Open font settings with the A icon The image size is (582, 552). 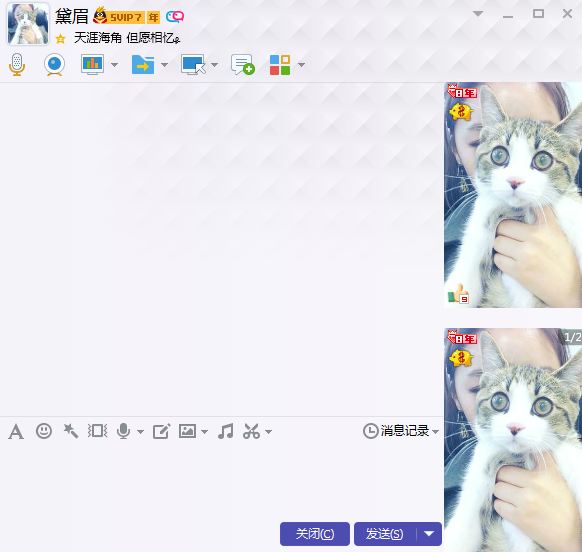[16, 431]
